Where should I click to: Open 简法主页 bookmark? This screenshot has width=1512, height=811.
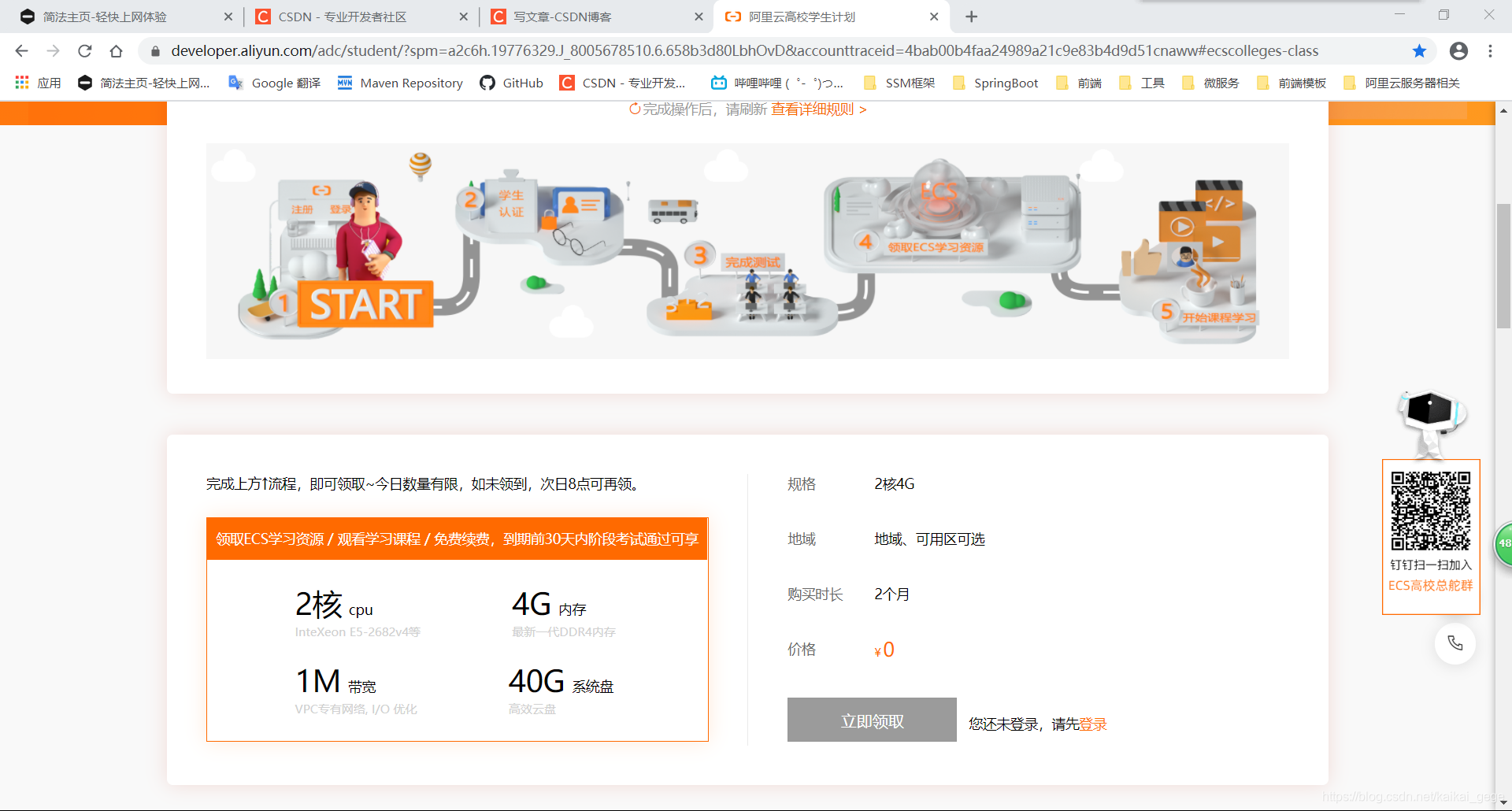[144, 83]
